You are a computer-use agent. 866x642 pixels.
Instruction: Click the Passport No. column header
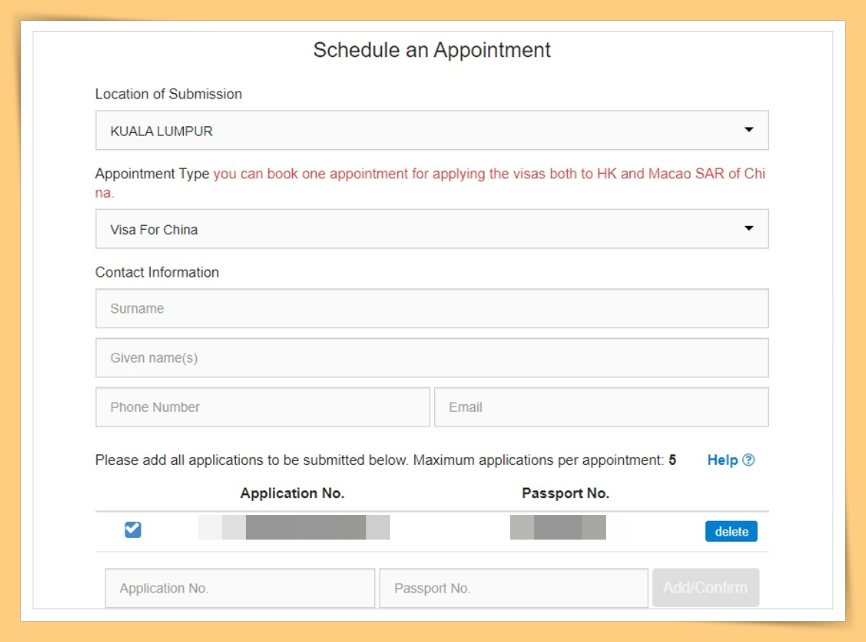565,493
